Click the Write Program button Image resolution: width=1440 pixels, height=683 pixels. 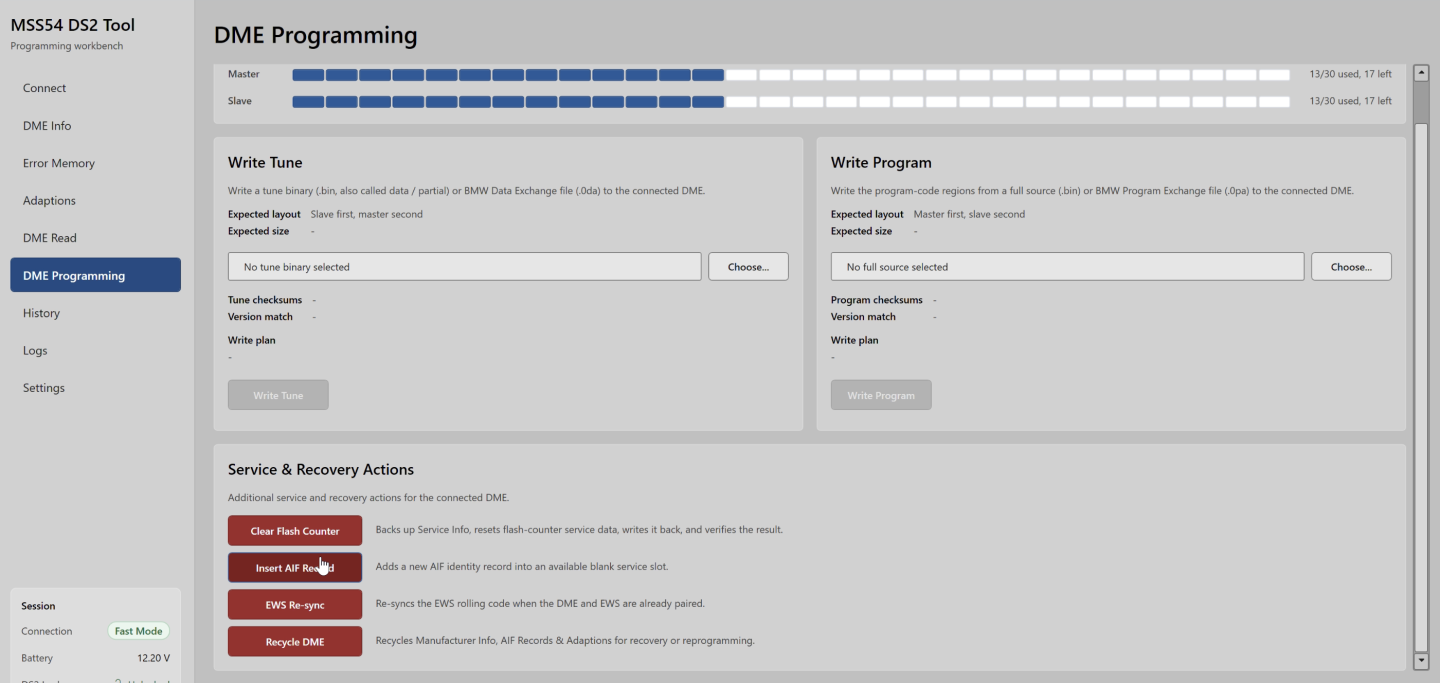point(881,395)
